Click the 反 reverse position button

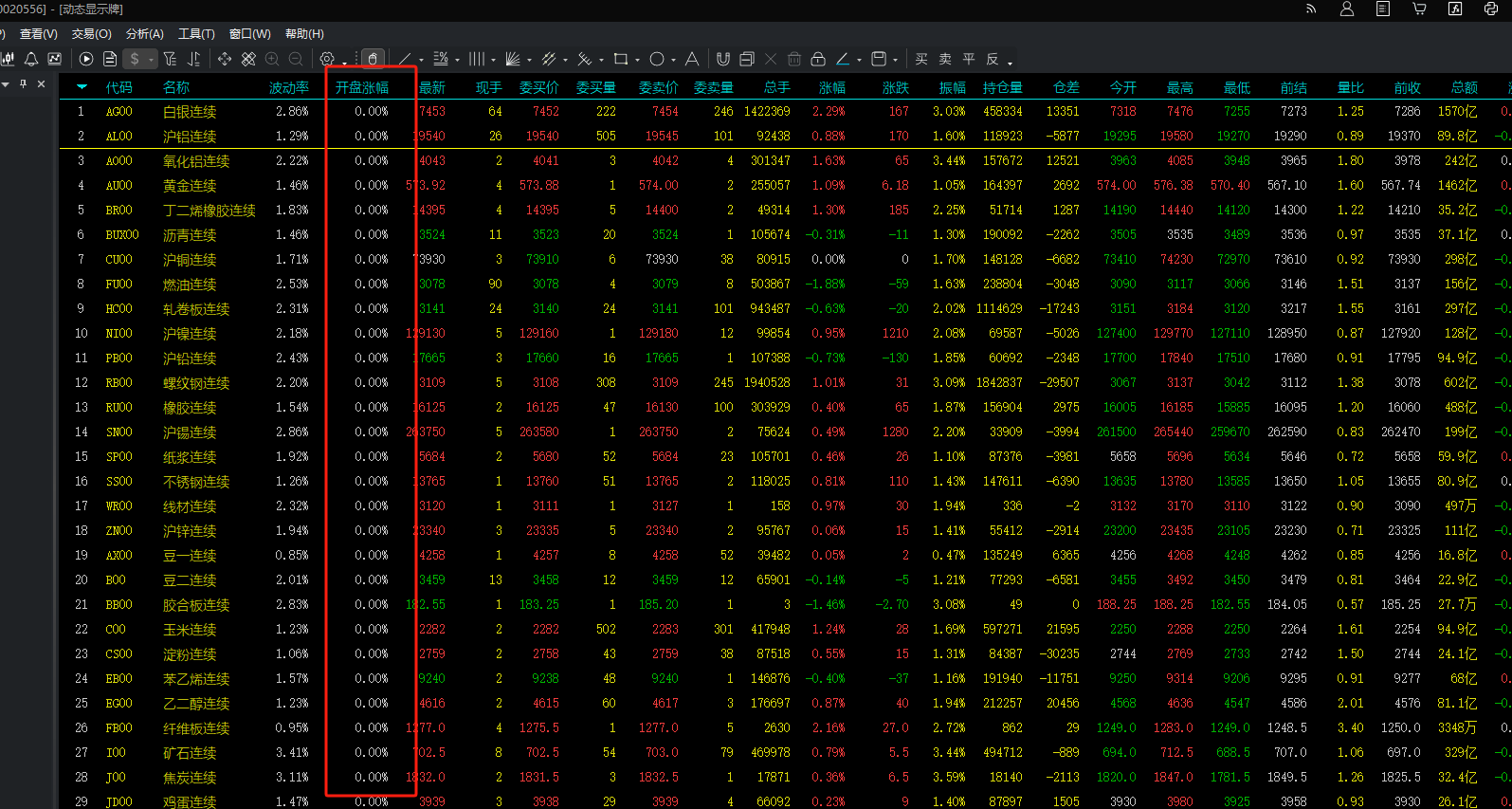click(x=993, y=59)
